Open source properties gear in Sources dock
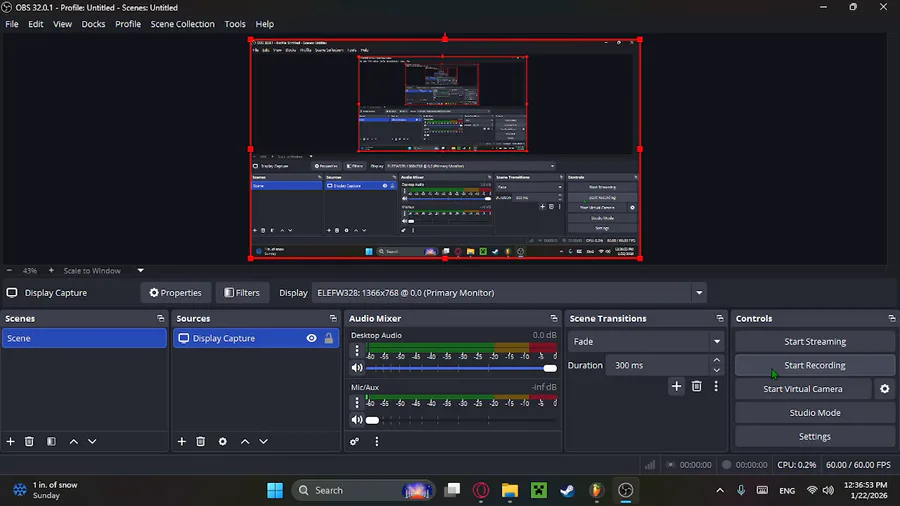The image size is (900, 506). 223,441
